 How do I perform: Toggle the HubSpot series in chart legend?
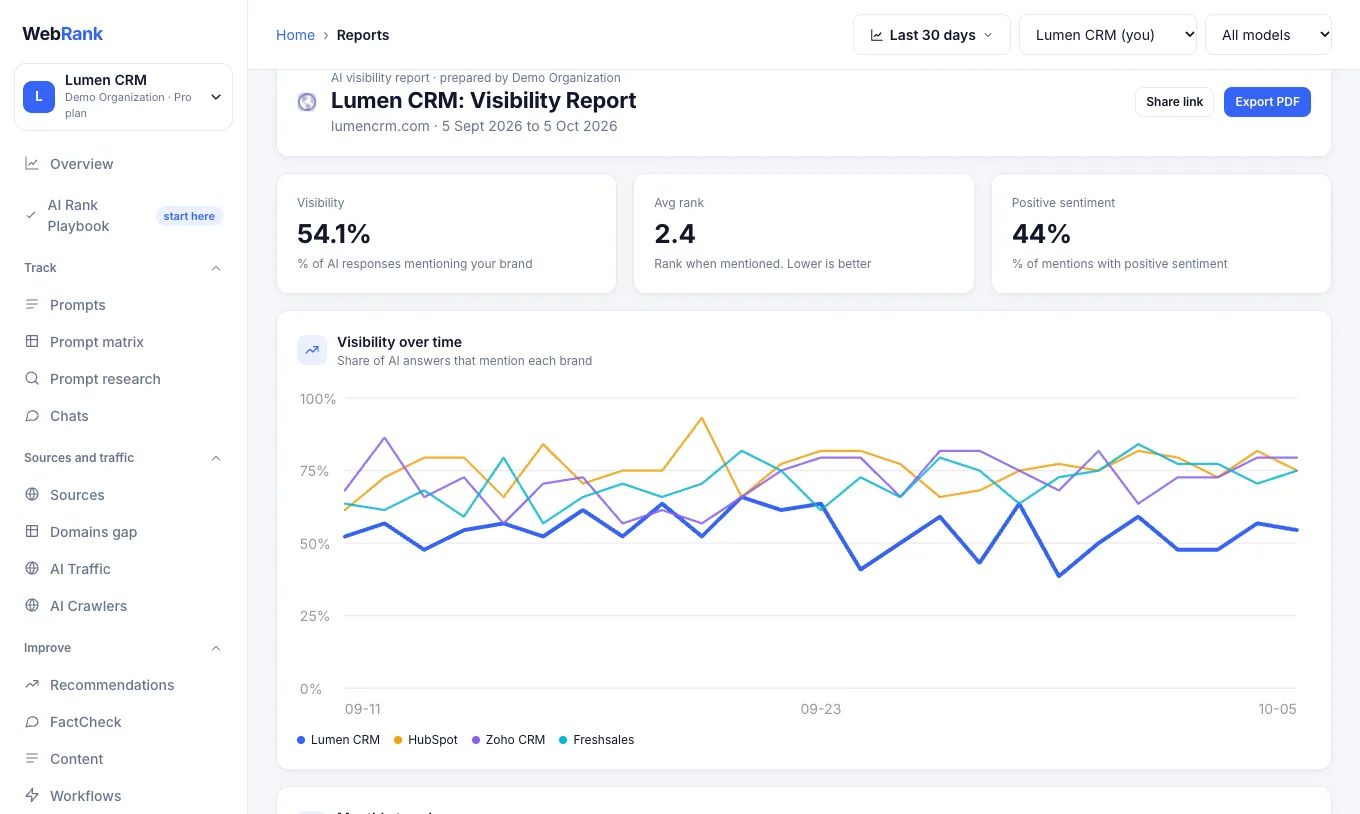tap(426, 740)
